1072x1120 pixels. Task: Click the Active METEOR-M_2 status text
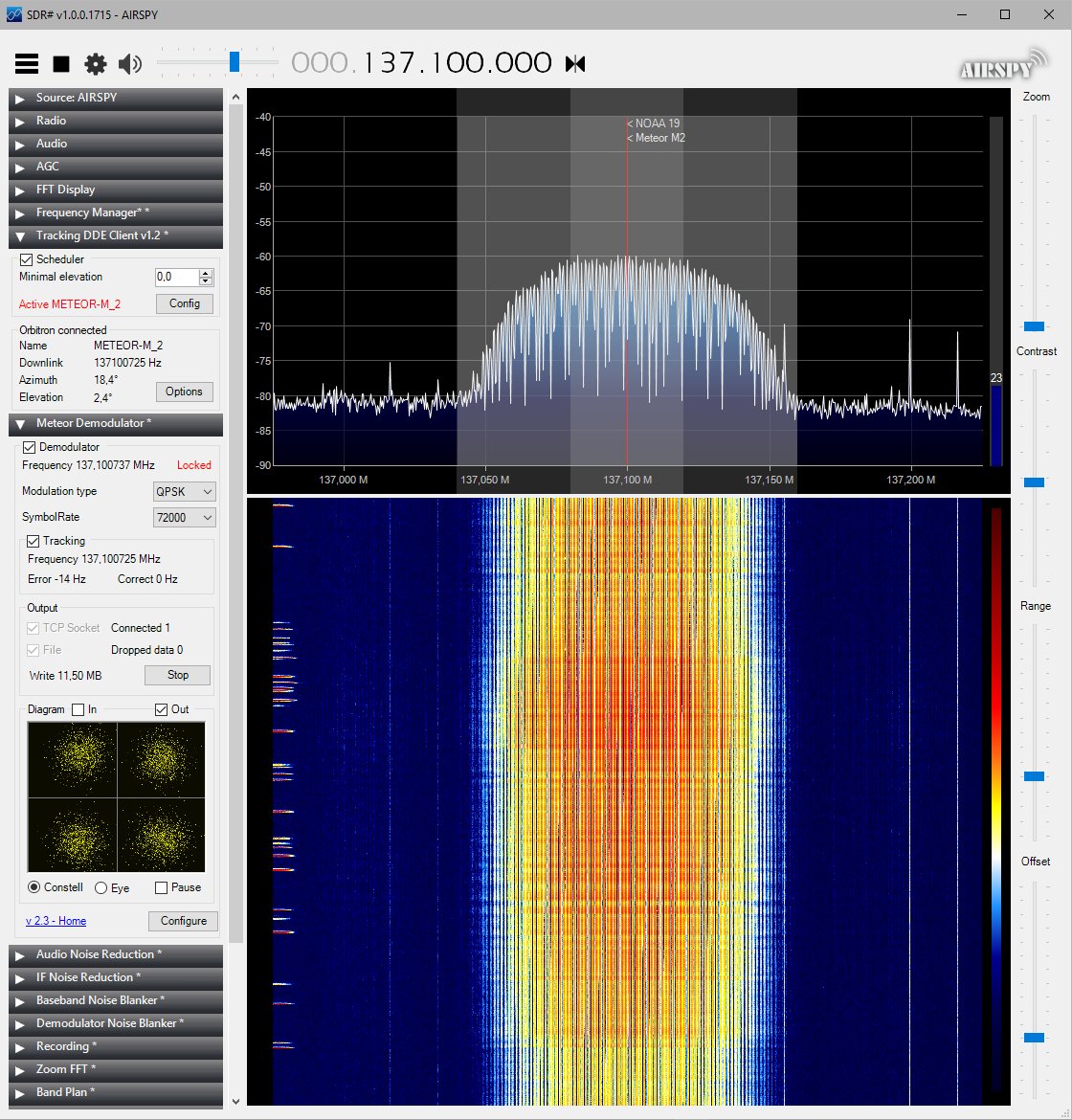[69, 304]
